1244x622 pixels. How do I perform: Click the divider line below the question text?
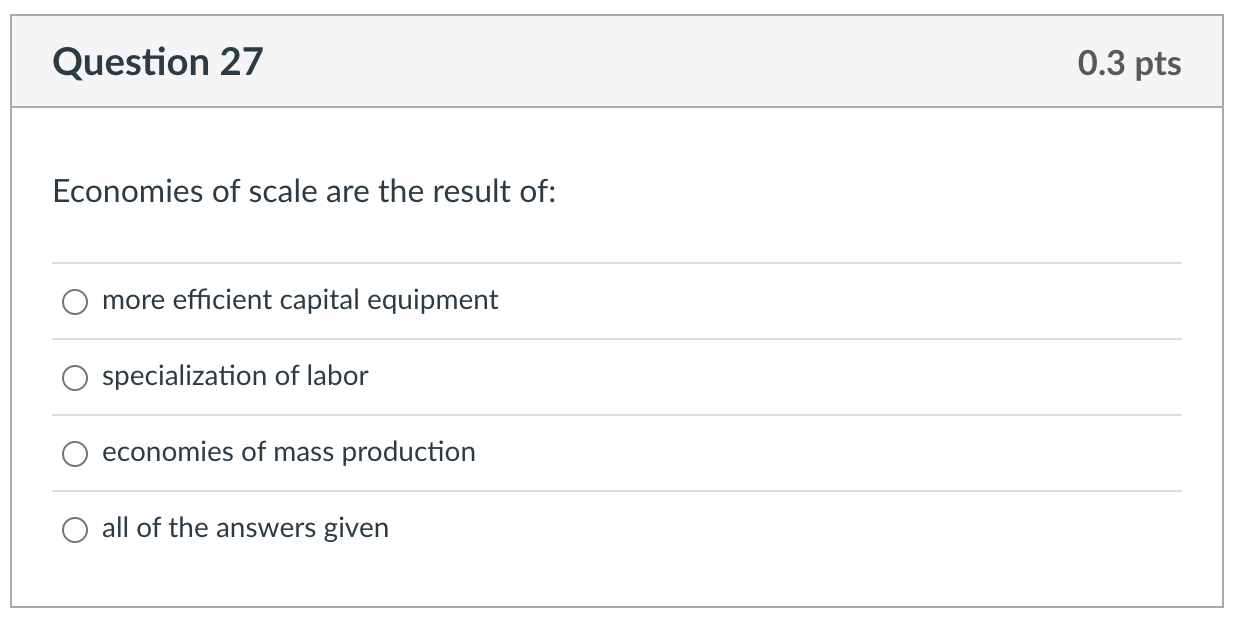point(620,262)
